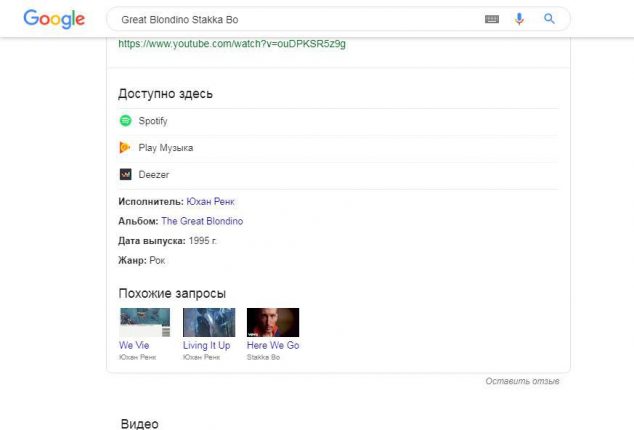Viewport: 634px width, 430px height.
Task: Select Юхан Ренк caption under Living It Up
Action: point(201,357)
